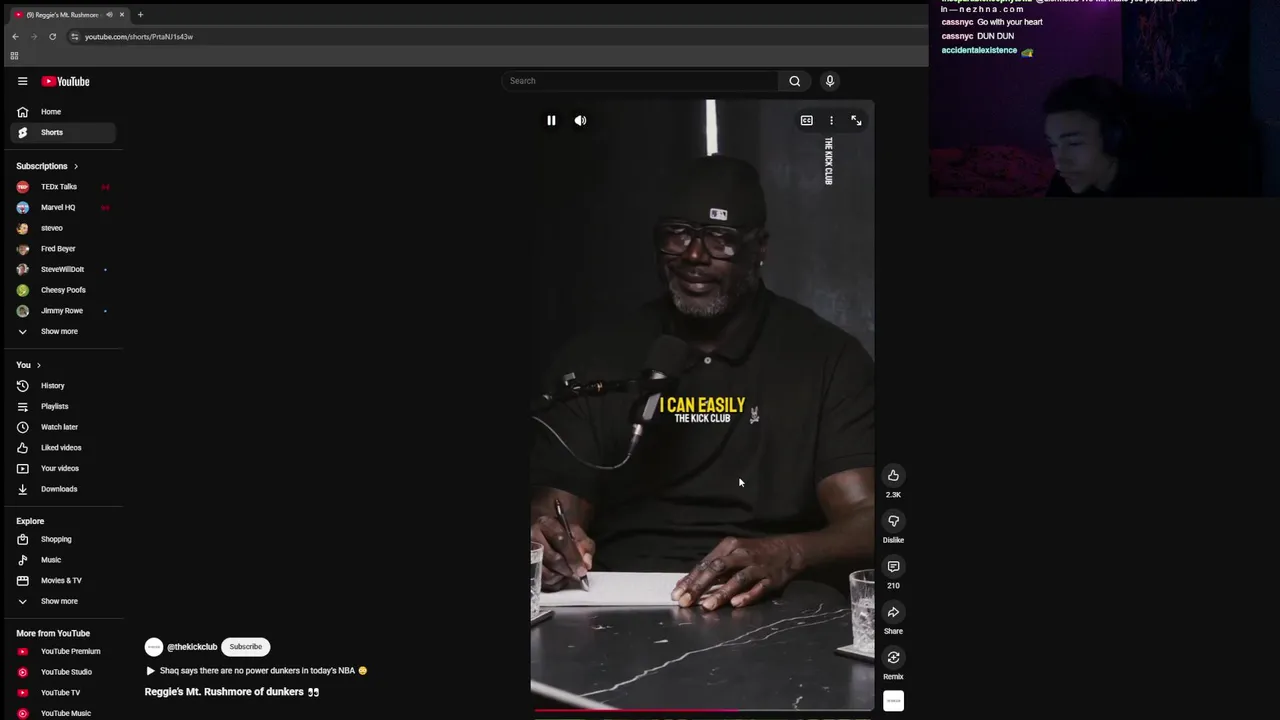Viewport: 1280px width, 720px height.
Task: Open YouTube Music
Action: coord(63,713)
